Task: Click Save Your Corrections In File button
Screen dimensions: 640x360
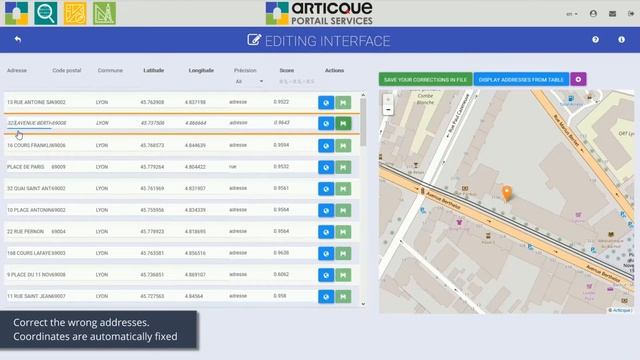Action: [425, 80]
